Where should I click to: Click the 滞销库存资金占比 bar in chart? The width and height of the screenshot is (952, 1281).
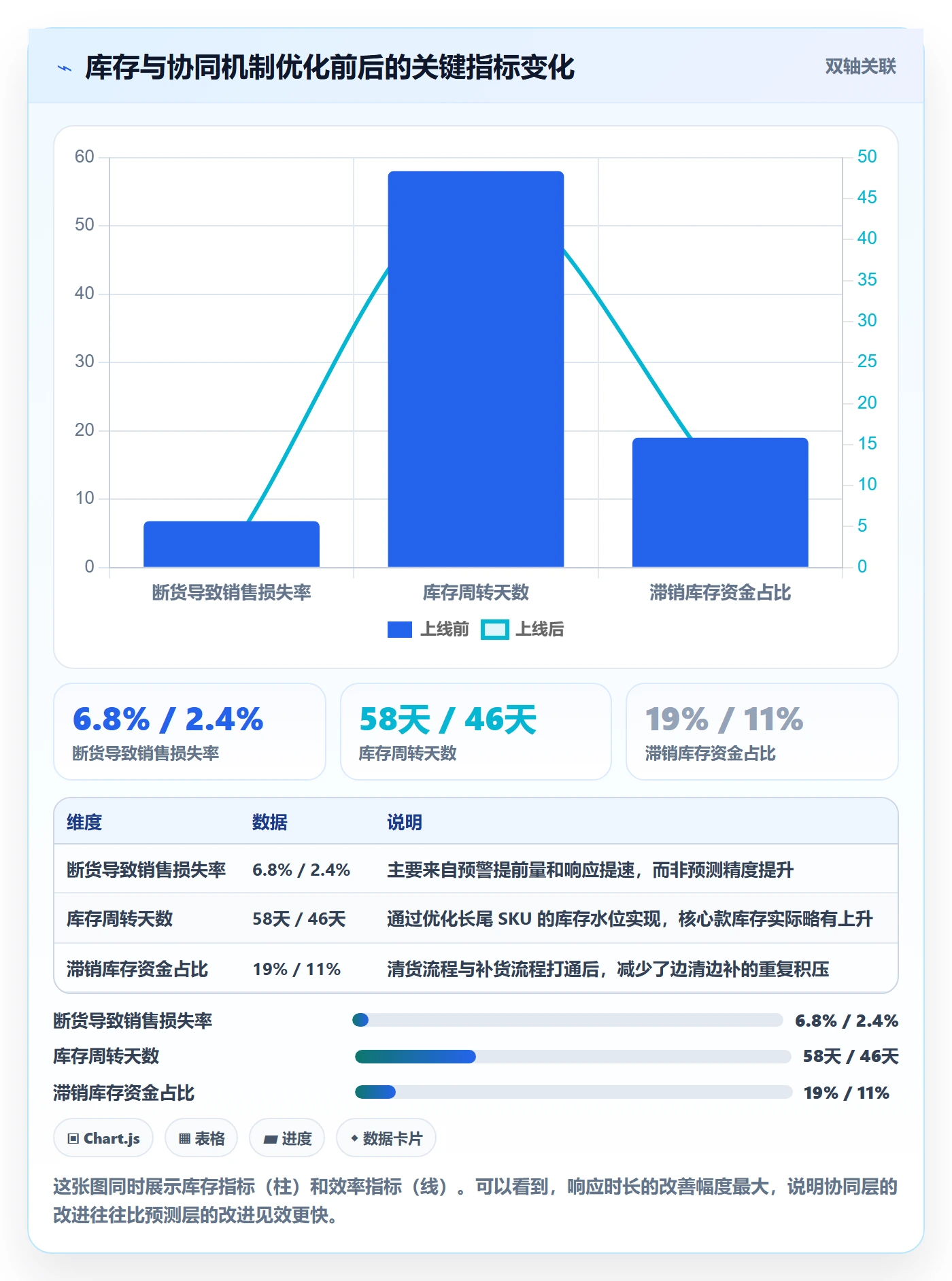(720, 502)
